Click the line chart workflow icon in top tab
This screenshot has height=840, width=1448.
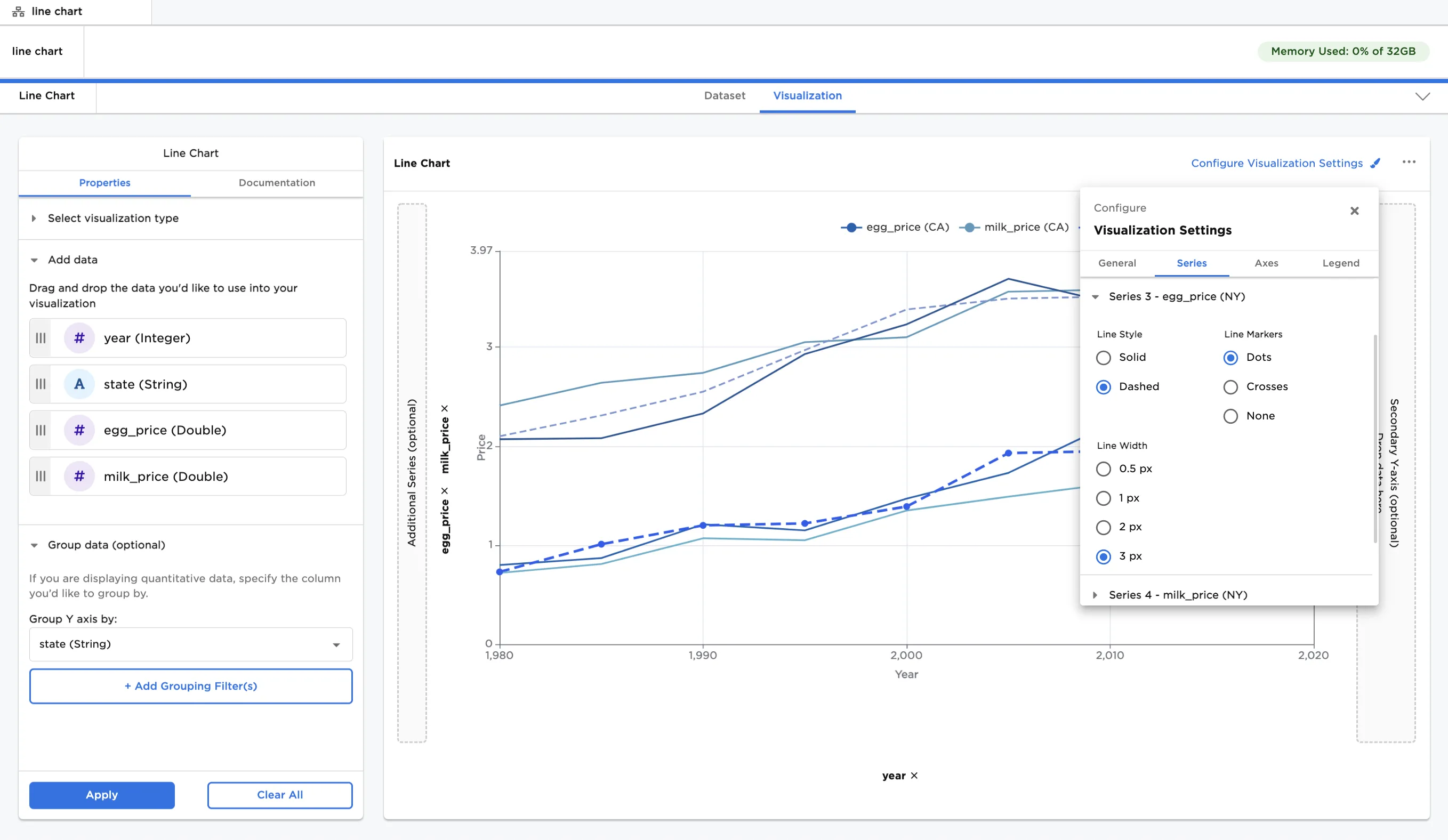click(x=18, y=12)
